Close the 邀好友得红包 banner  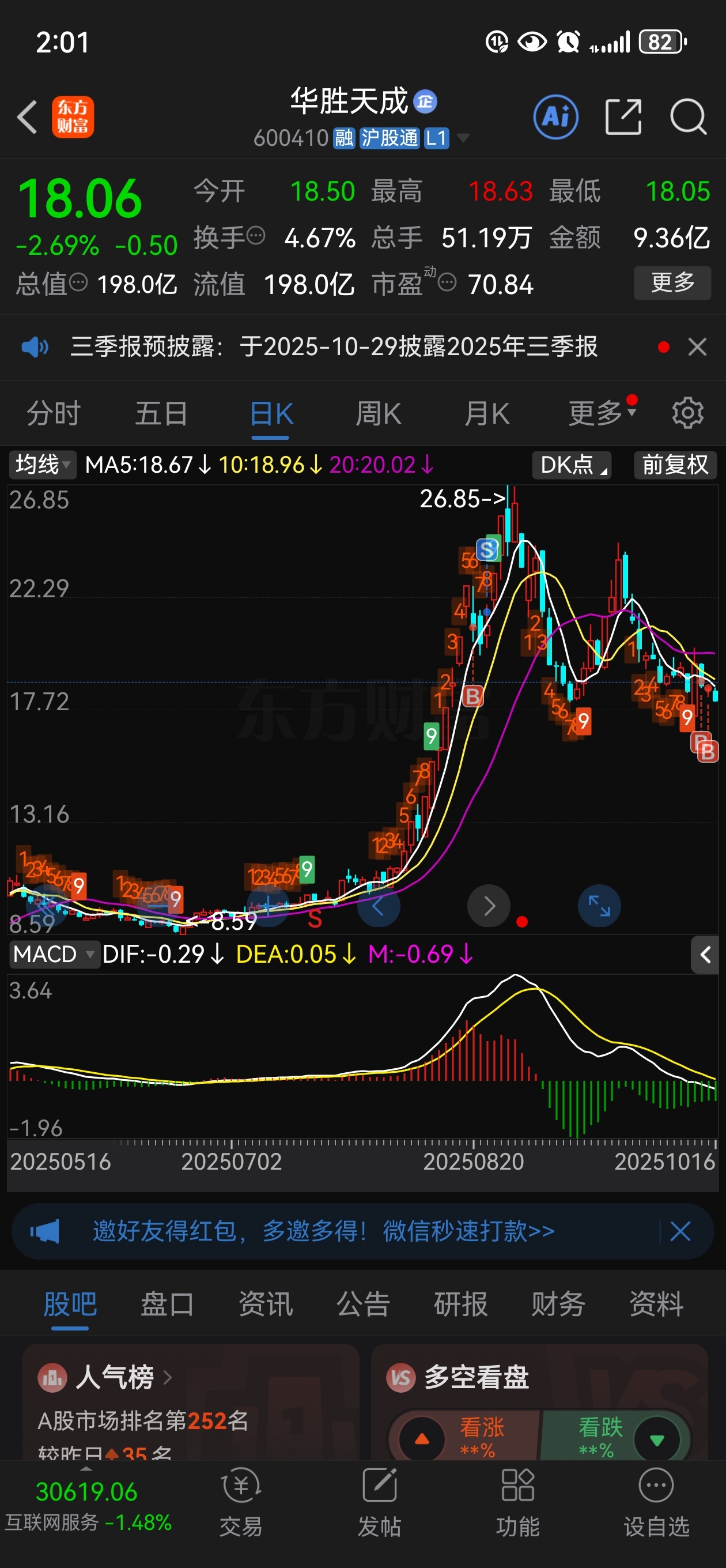[x=680, y=1231]
